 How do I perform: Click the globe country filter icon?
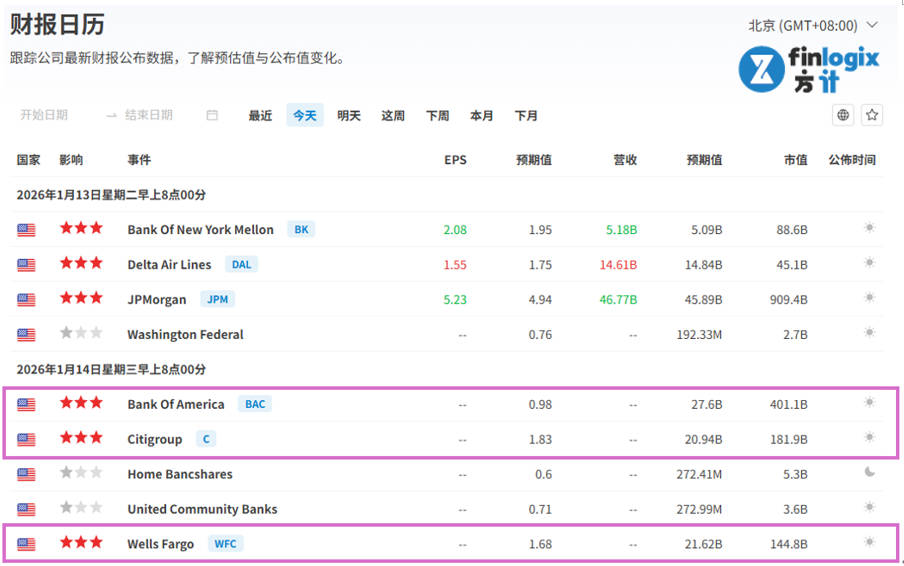(x=843, y=115)
